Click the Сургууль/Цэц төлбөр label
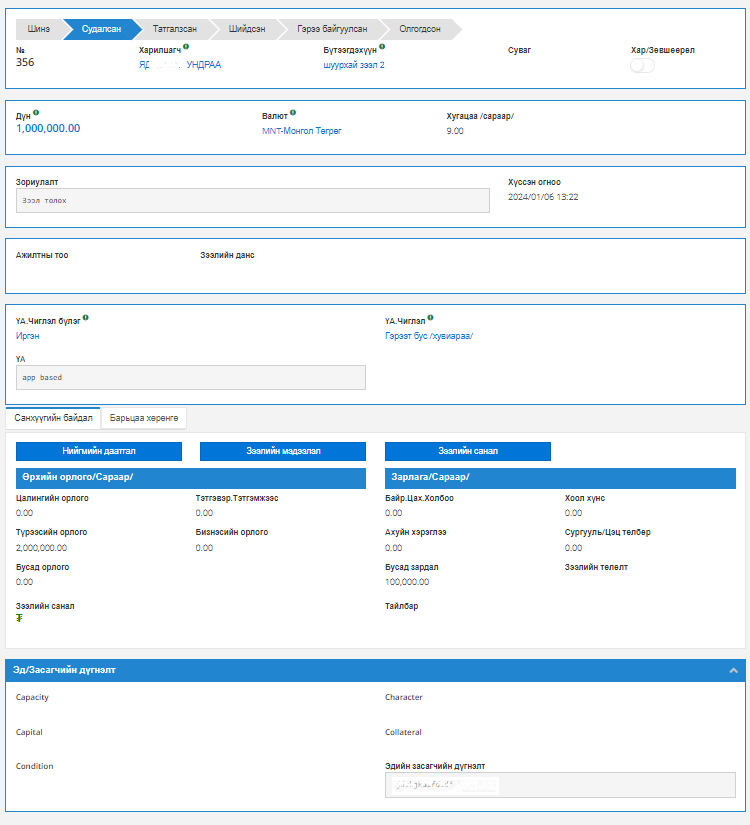Image resolution: width=750 pixels, height=825 pixels. pos(607,532)
